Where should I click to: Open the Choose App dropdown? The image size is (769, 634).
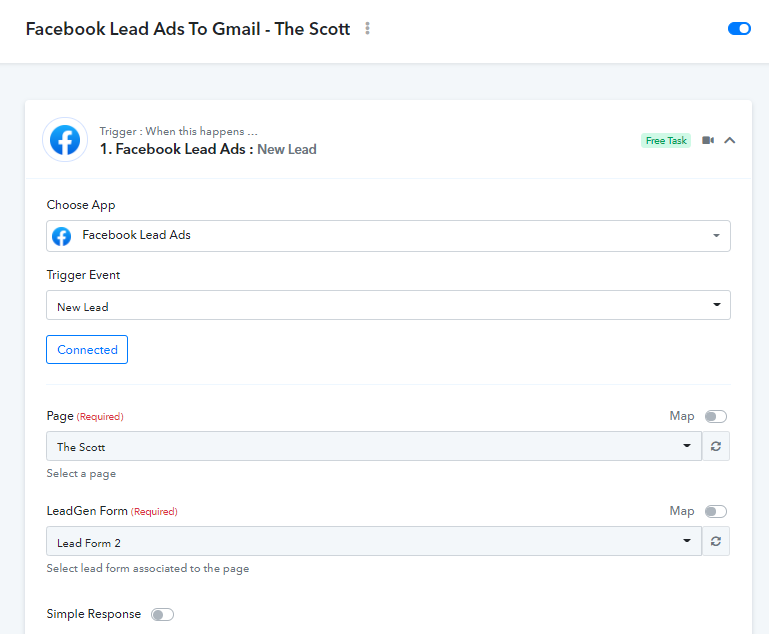pyautogui.click(x=388, y=236)
